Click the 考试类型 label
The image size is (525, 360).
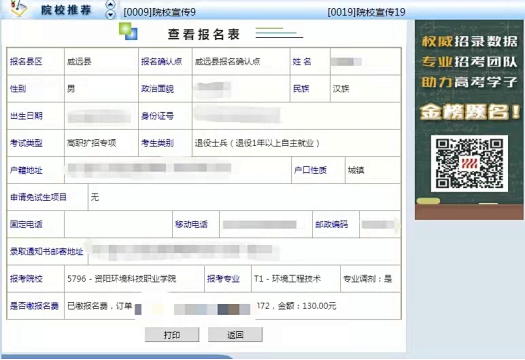click(26, 143)
